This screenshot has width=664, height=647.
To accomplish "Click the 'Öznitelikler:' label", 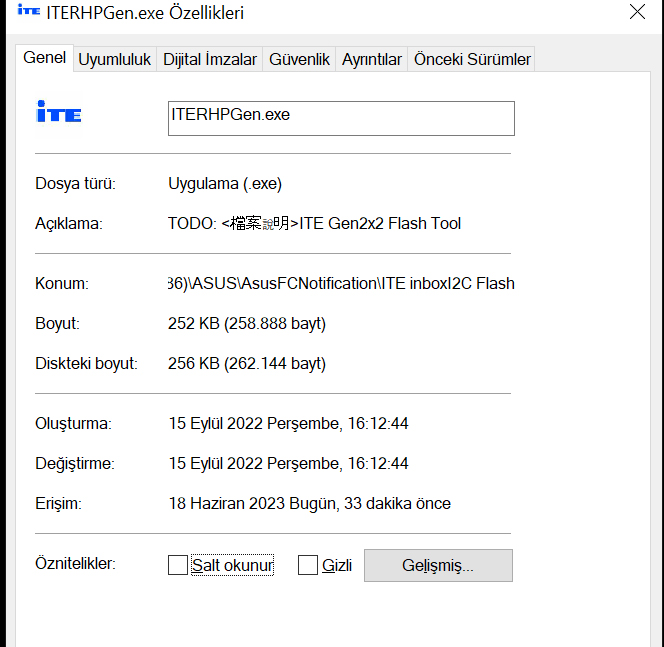I will [x=75, y=564].
